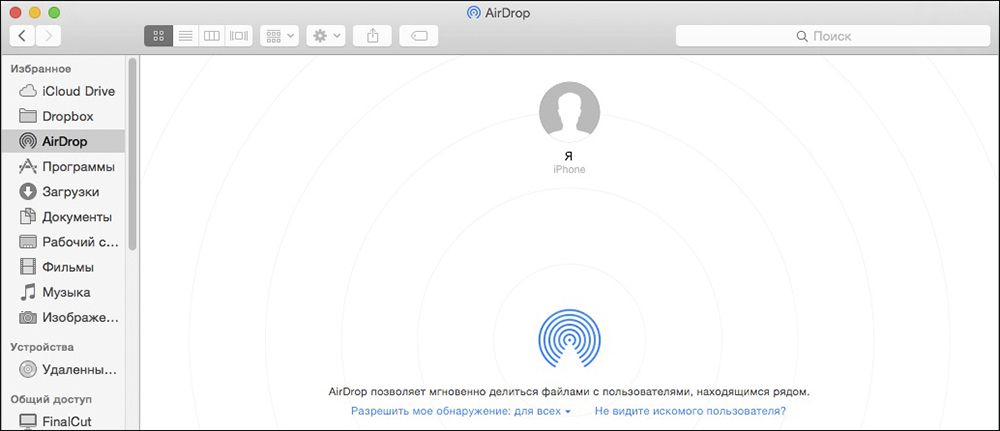
Task: Open iCloud Drive in the sidebar
Action: 63,91
